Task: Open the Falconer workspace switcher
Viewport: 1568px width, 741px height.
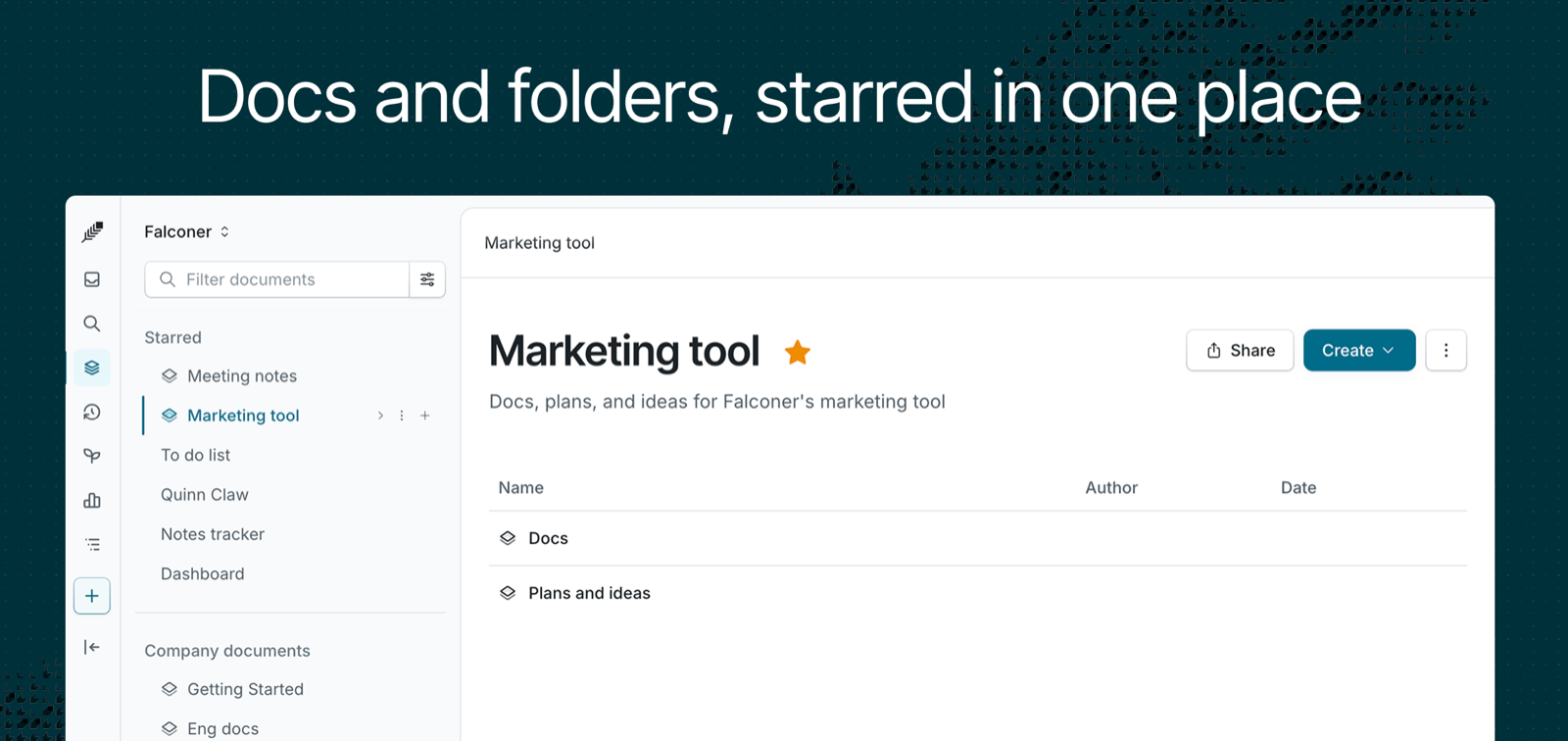Action: click(x=187, y=231)
